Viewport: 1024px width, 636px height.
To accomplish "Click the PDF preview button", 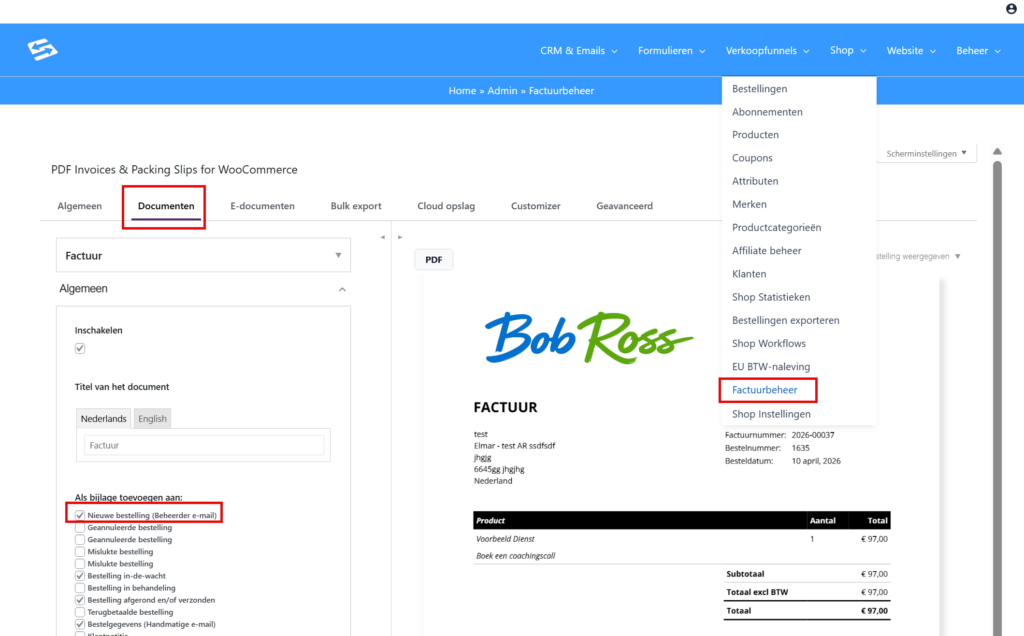I will (x=434, y=259).
